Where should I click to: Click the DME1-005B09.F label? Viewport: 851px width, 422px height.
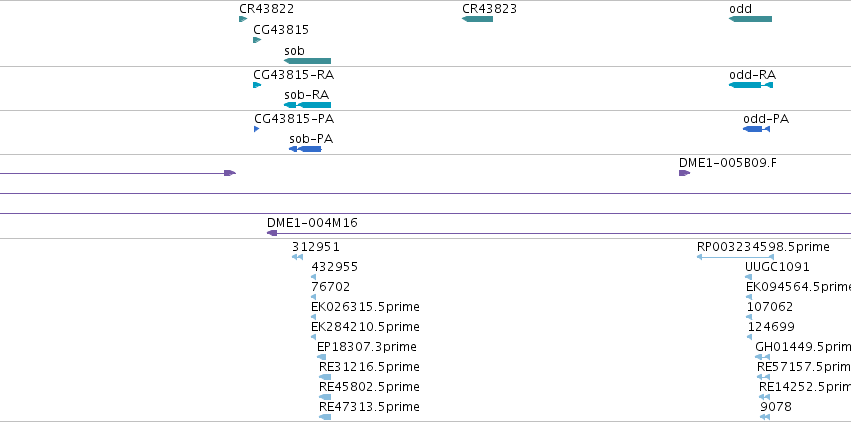[728, 163]
